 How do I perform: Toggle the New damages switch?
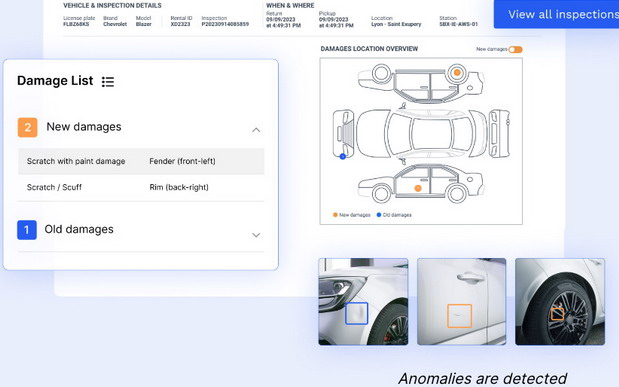[x=515, y=49]
